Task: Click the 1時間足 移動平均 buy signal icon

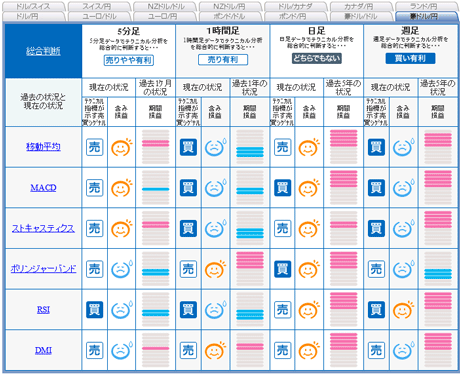Action: [188, 147]
